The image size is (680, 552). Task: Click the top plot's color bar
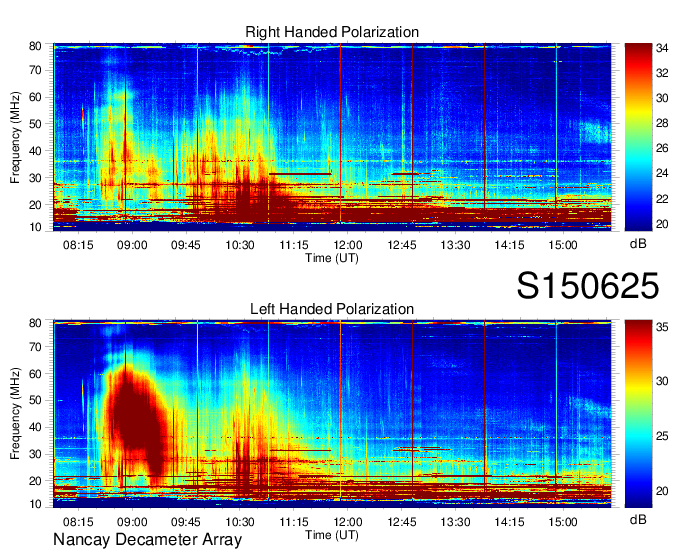[638, 137]
